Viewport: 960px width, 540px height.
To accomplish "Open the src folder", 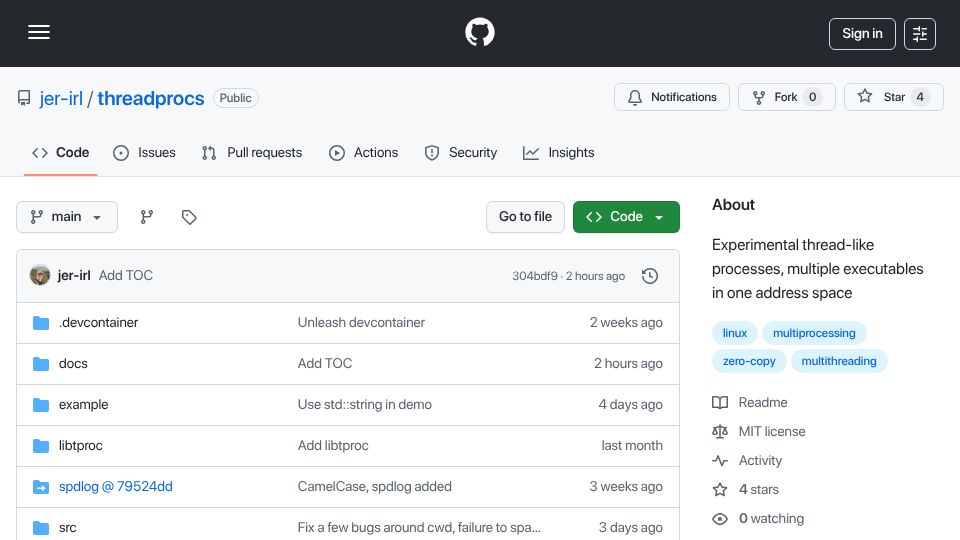I will pos(68,528).
